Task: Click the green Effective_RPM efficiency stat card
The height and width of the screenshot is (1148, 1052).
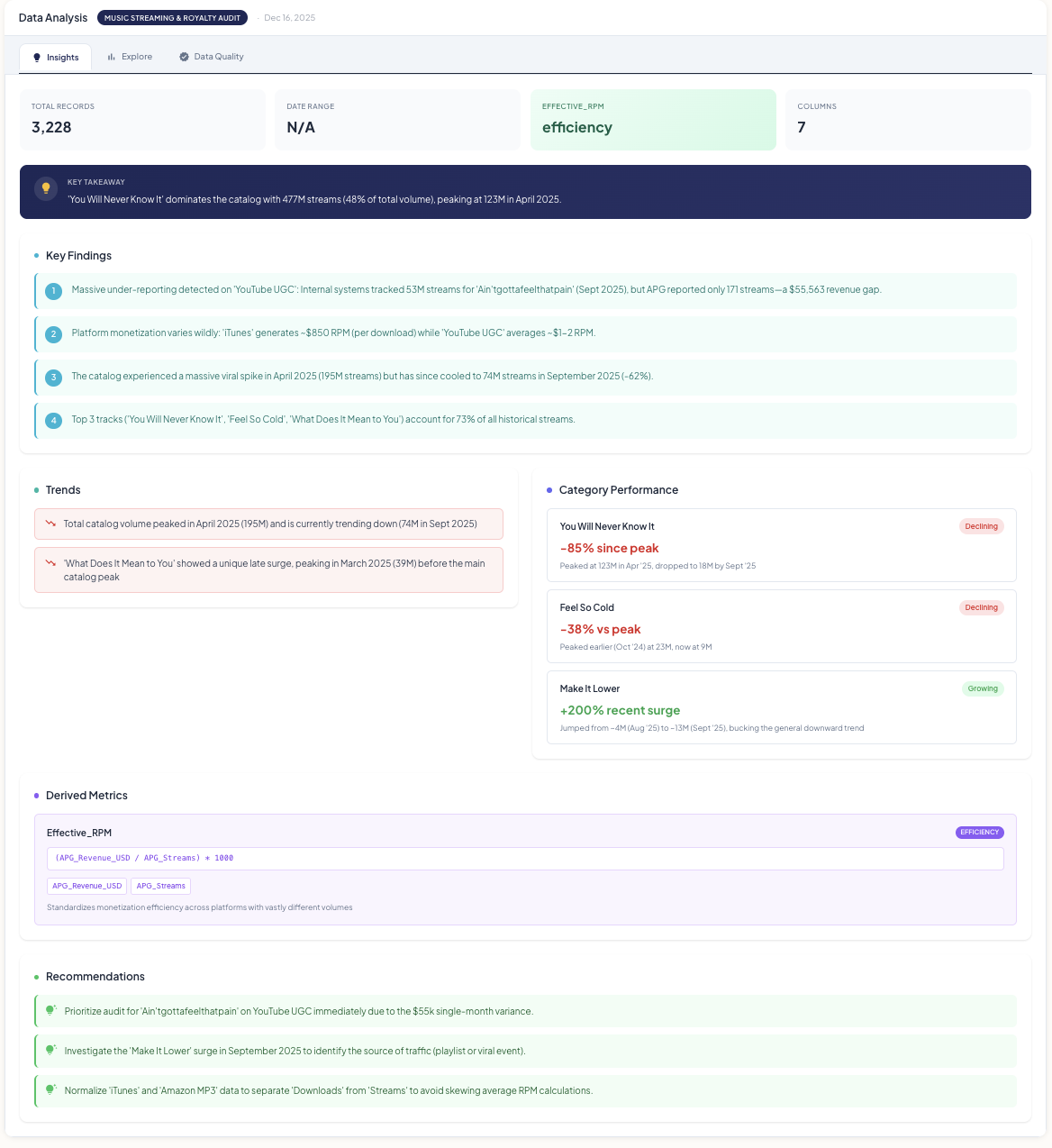Action: click(x=653, y=119)
